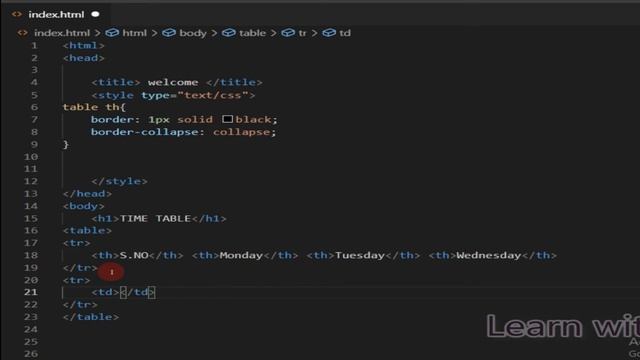Select the index.html editor tab

(x=56, y=14)
